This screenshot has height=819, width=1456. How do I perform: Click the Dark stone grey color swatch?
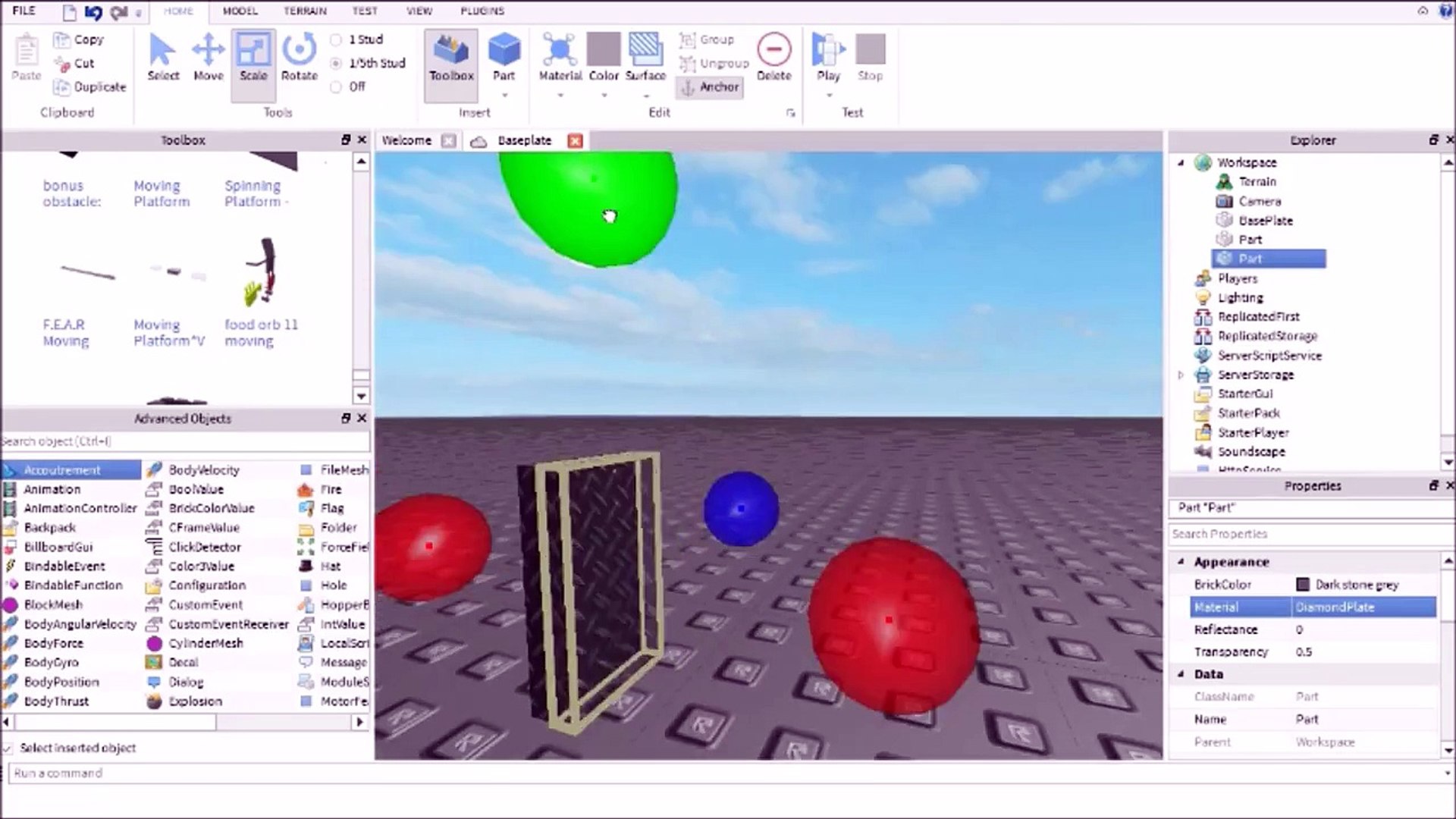coord(1303,585)
